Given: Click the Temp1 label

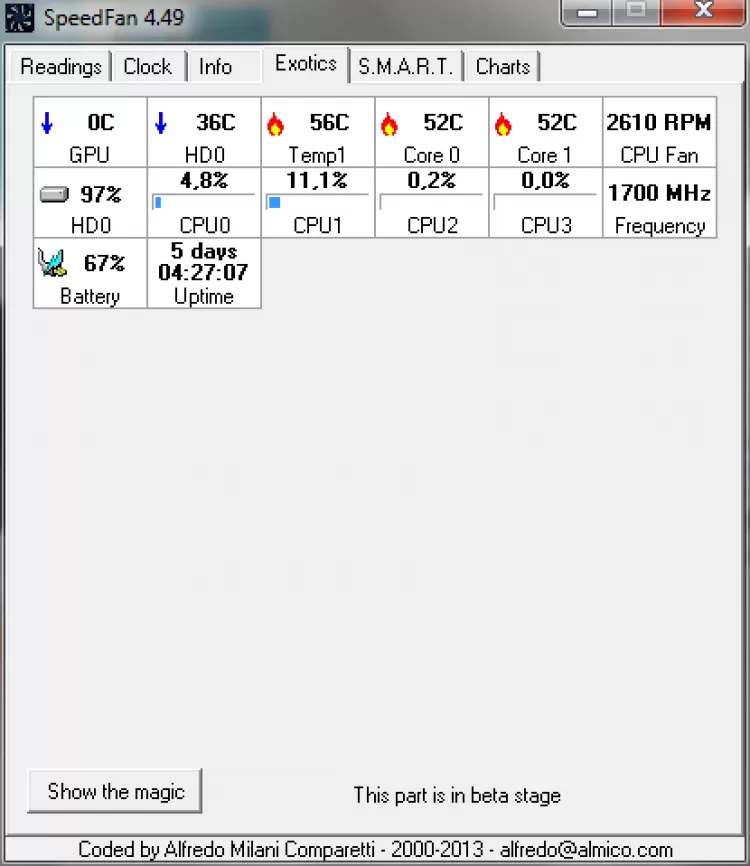Looking at the screenshot, I should click(318, 155).
